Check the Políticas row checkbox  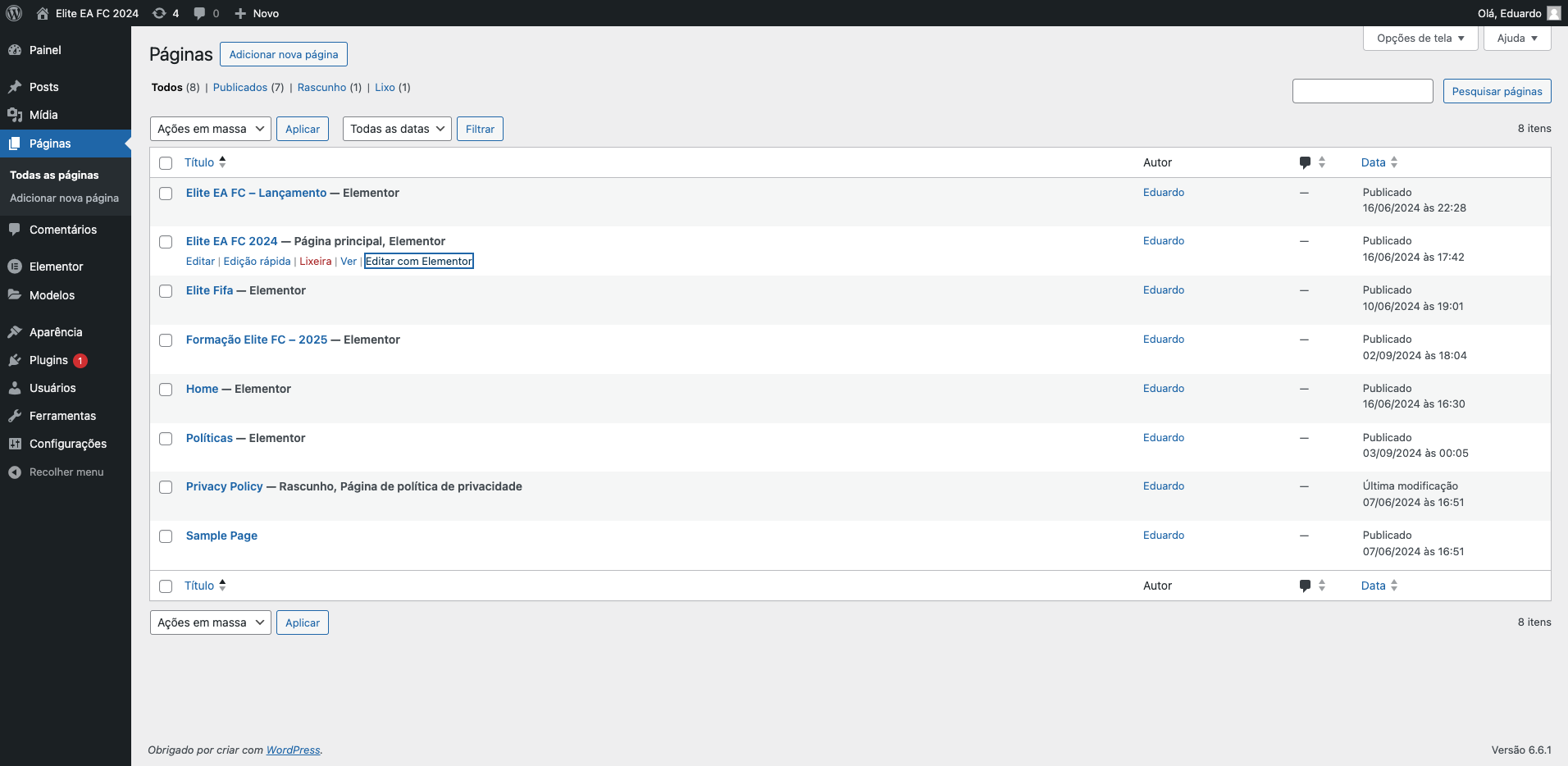pos(166,439)
